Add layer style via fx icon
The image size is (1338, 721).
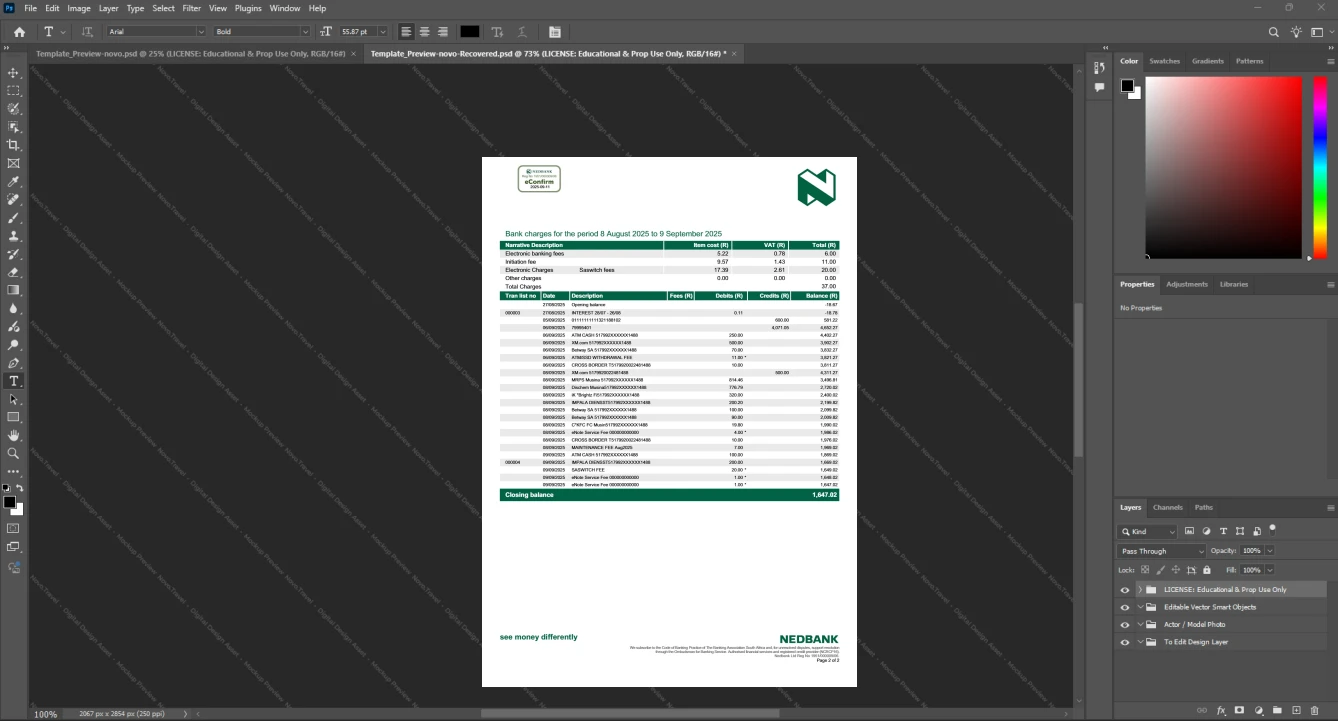pos(1221,710)
